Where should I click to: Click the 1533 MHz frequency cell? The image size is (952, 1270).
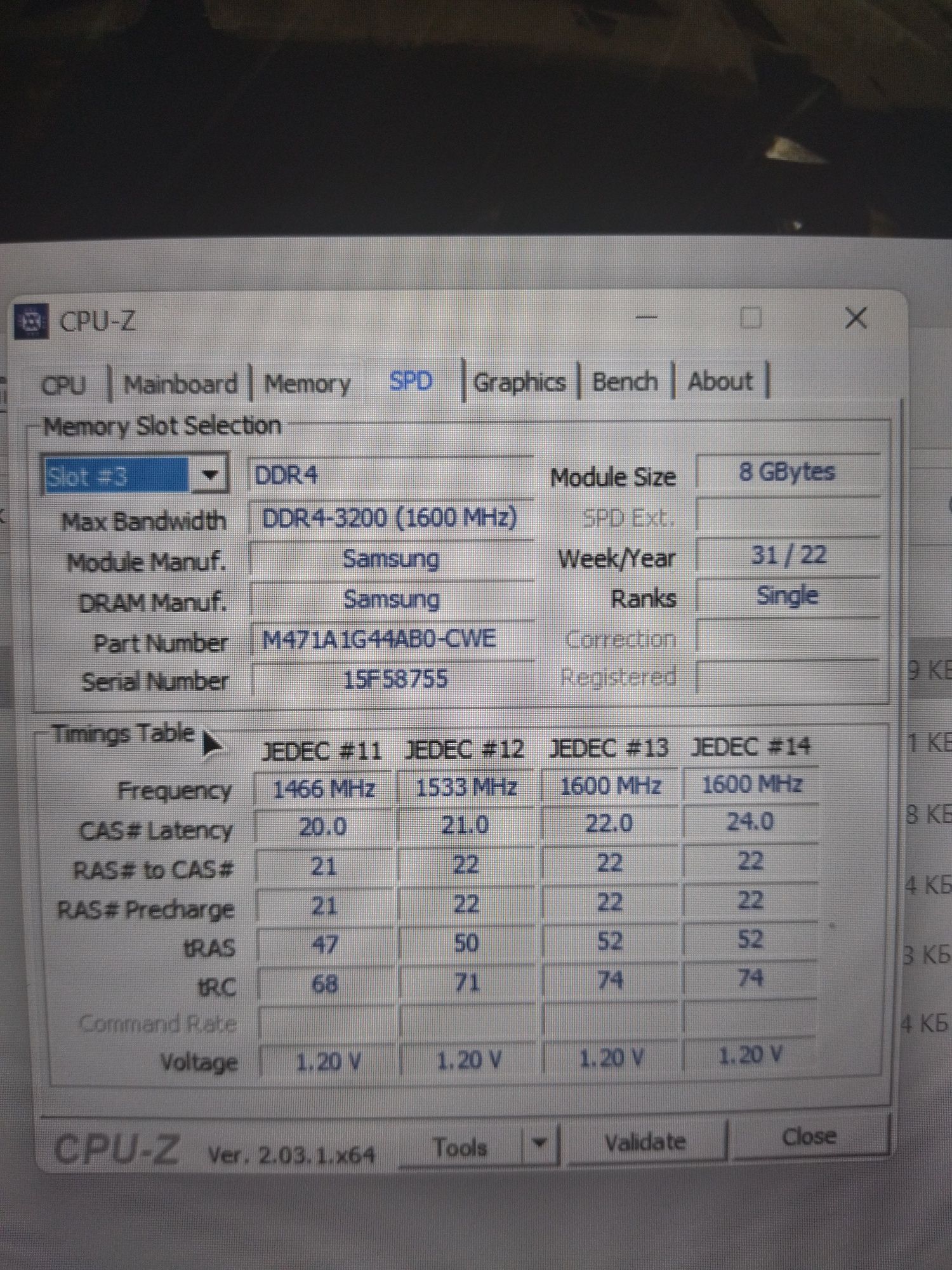(x=466, y=788)
